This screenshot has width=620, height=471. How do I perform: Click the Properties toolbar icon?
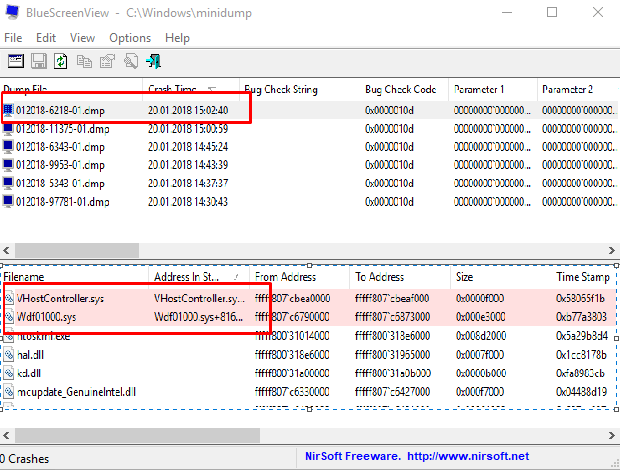[108, 62]
